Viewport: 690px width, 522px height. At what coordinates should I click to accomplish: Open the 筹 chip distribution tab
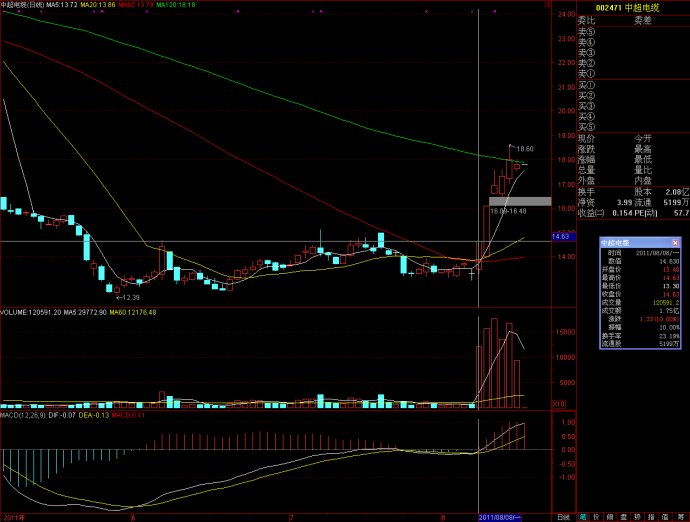tap(682, 517)
